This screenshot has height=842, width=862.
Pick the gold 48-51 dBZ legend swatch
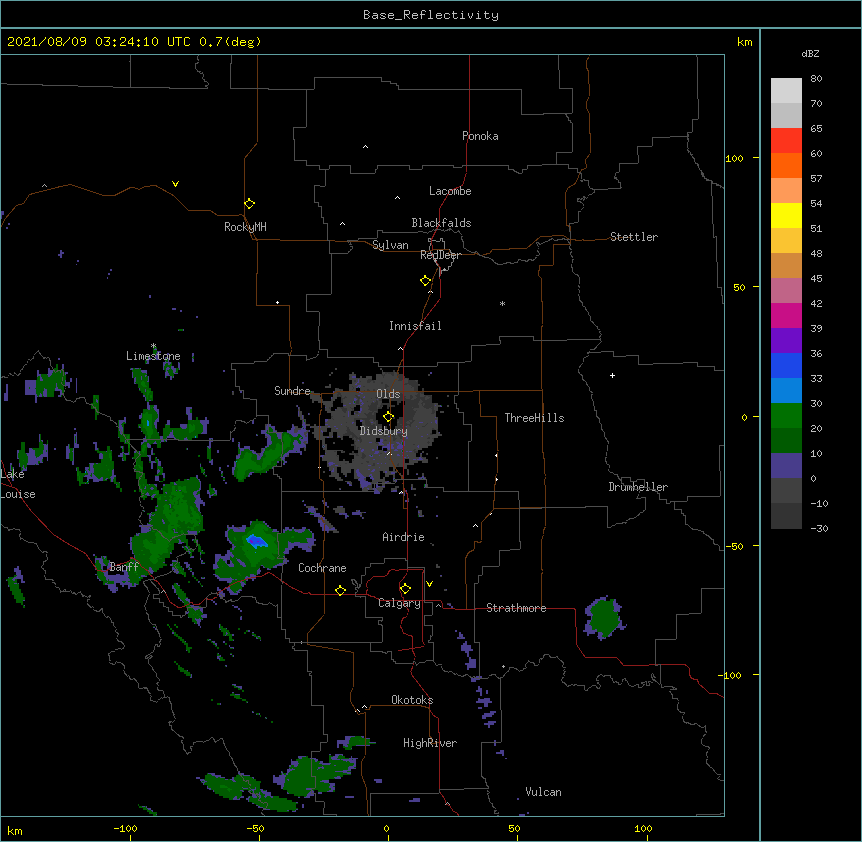pyautogui.click(x=786, y=241)
